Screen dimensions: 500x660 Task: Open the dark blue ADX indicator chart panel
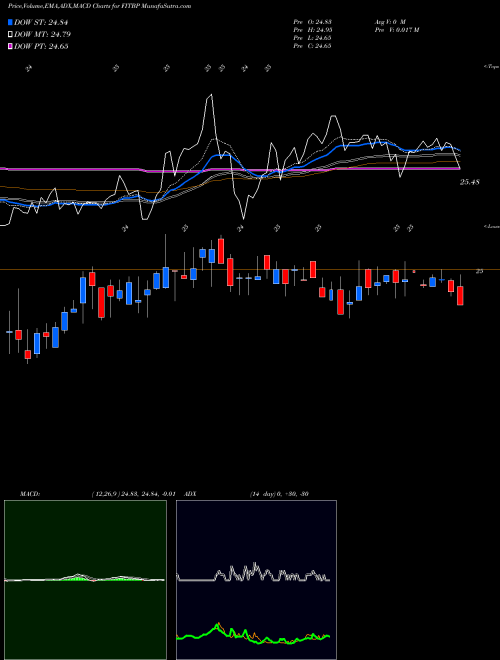(256, 580)
